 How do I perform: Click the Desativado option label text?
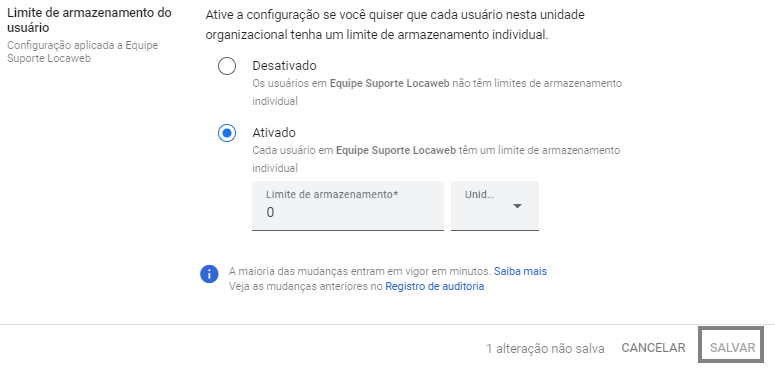284,66
